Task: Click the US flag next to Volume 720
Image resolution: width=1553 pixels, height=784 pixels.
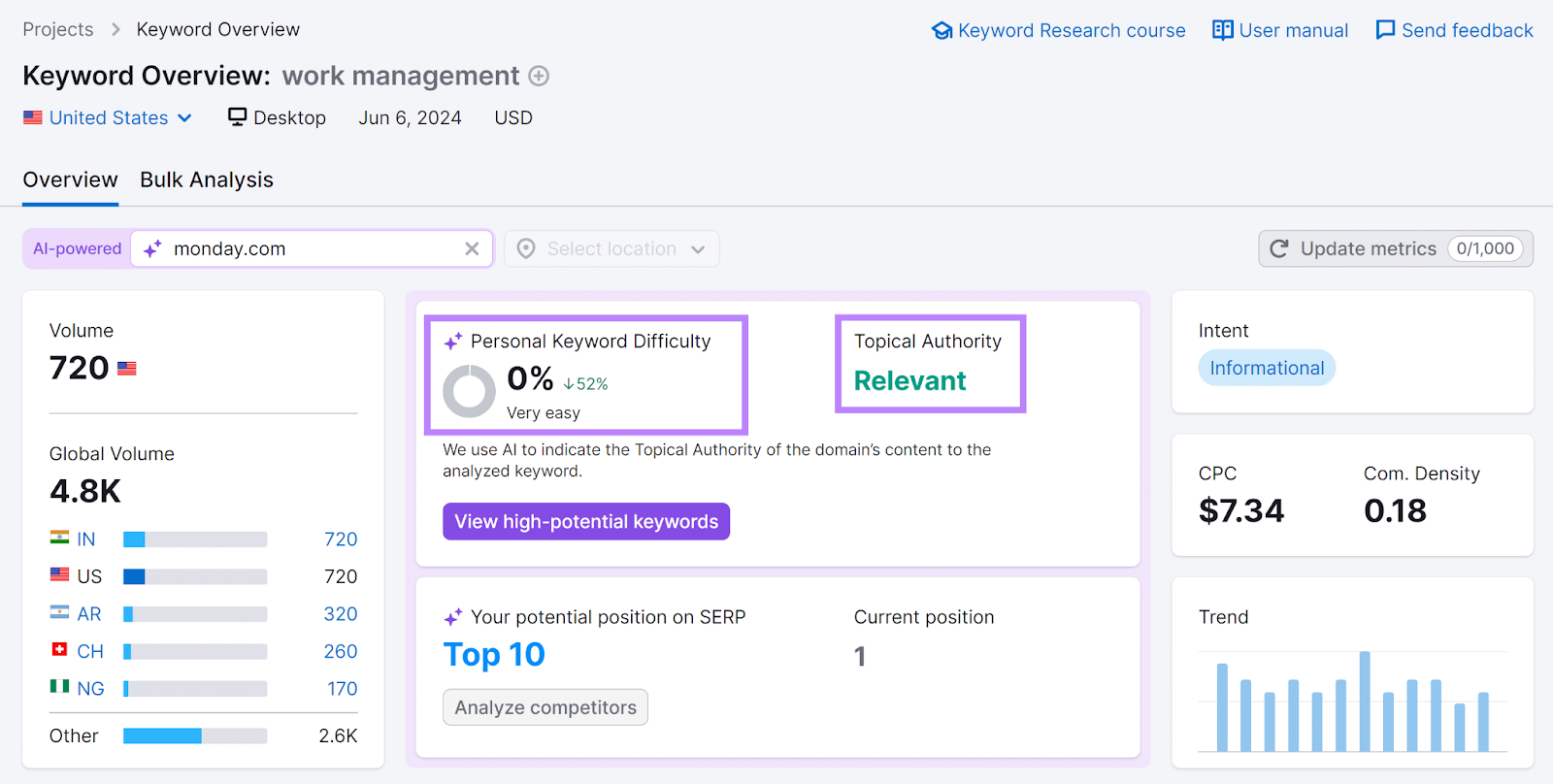Action: (127, 369)
